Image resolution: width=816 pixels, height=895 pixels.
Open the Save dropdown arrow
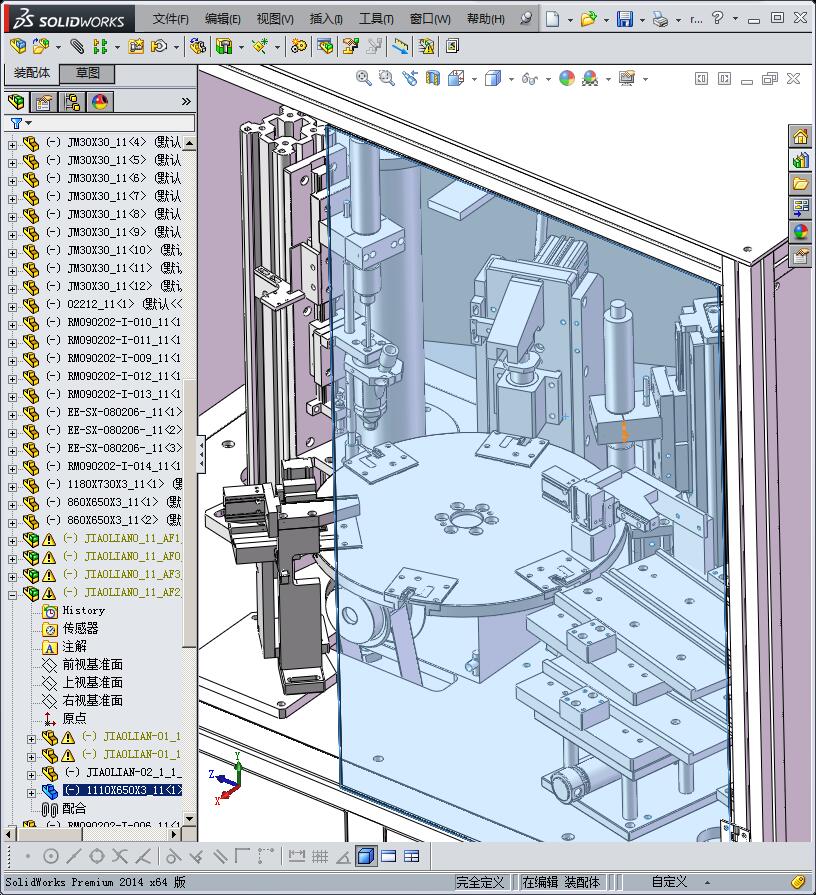pos(643,20)
